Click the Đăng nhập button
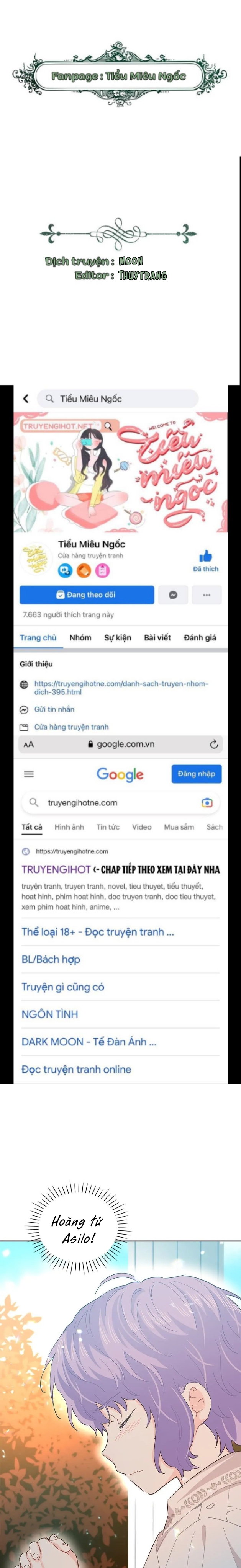 click(196, 774)
